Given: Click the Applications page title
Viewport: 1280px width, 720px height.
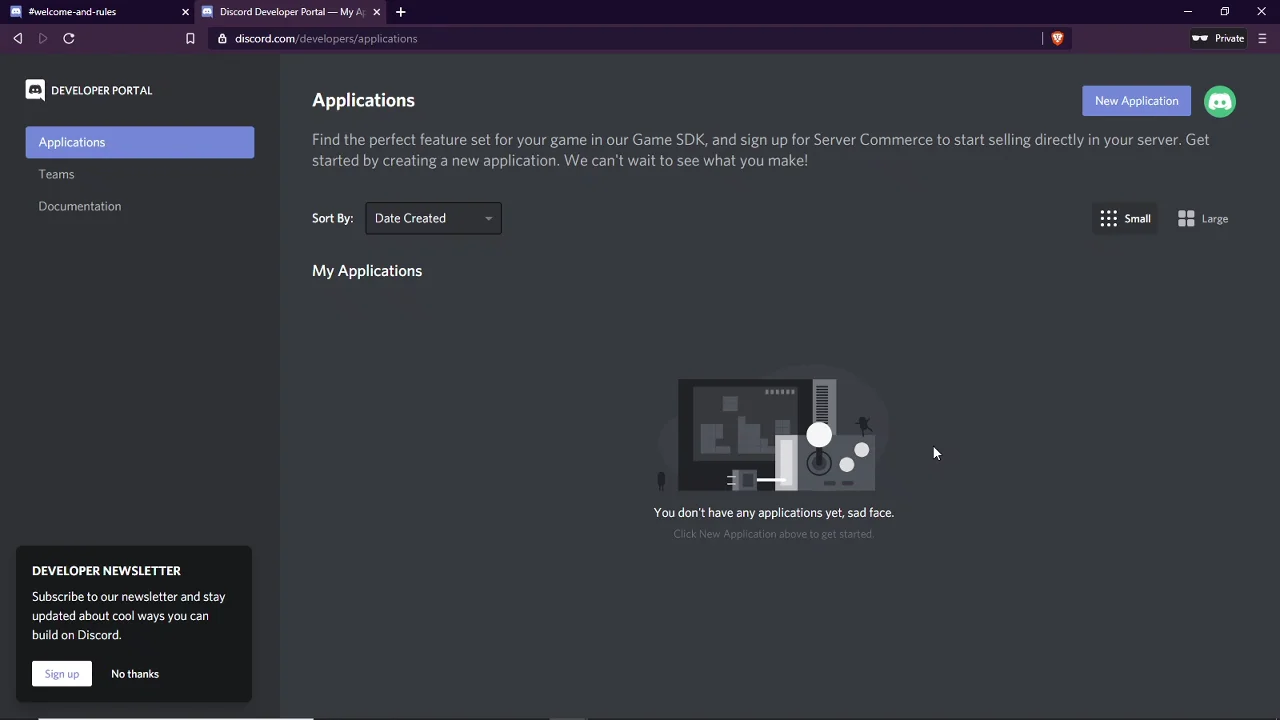Looking at the screenshot, I should [363, 100].
